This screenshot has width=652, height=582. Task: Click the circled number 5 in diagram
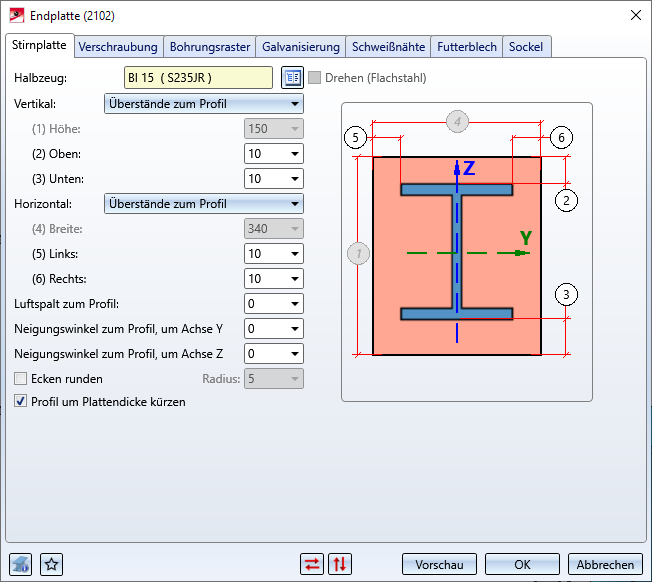click(353, 137)
